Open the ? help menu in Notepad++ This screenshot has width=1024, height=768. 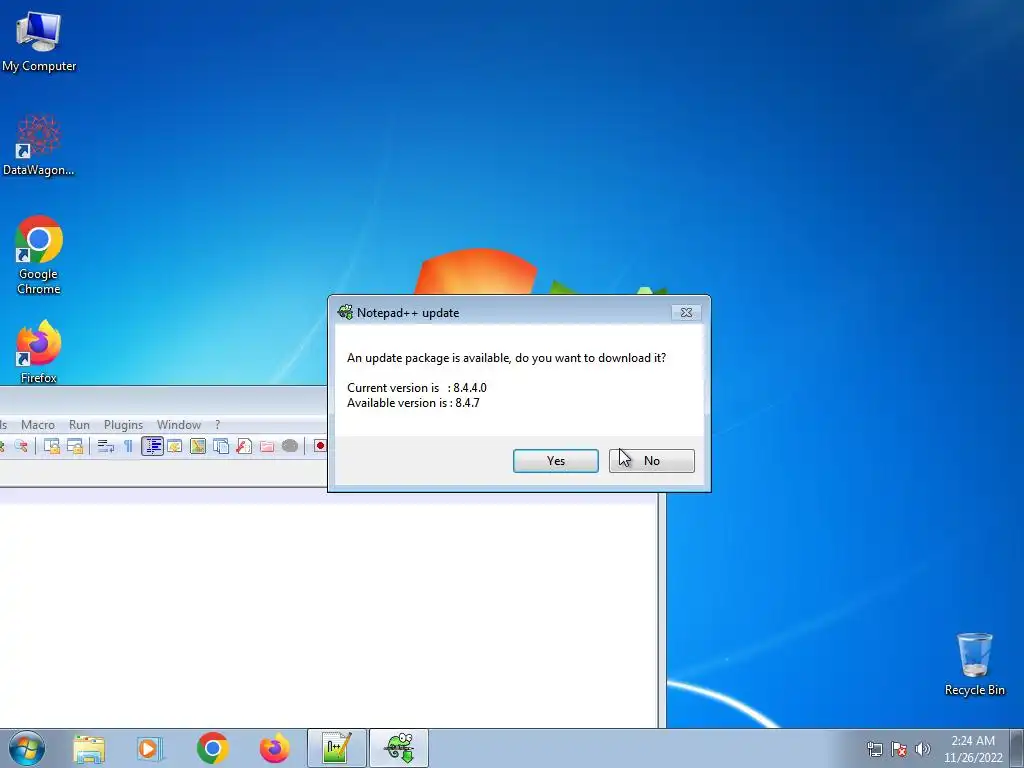tap(217, 424)
